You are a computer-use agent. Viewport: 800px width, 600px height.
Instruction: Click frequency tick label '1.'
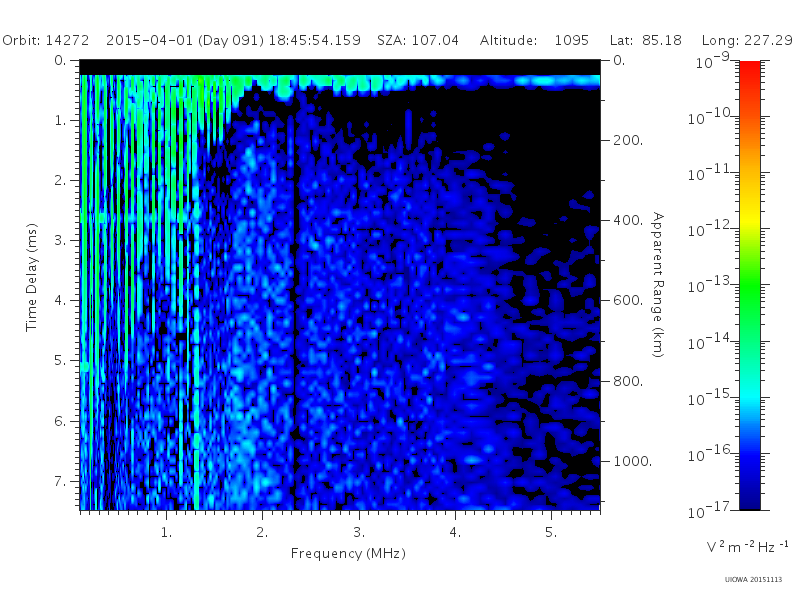click(166, 532)
